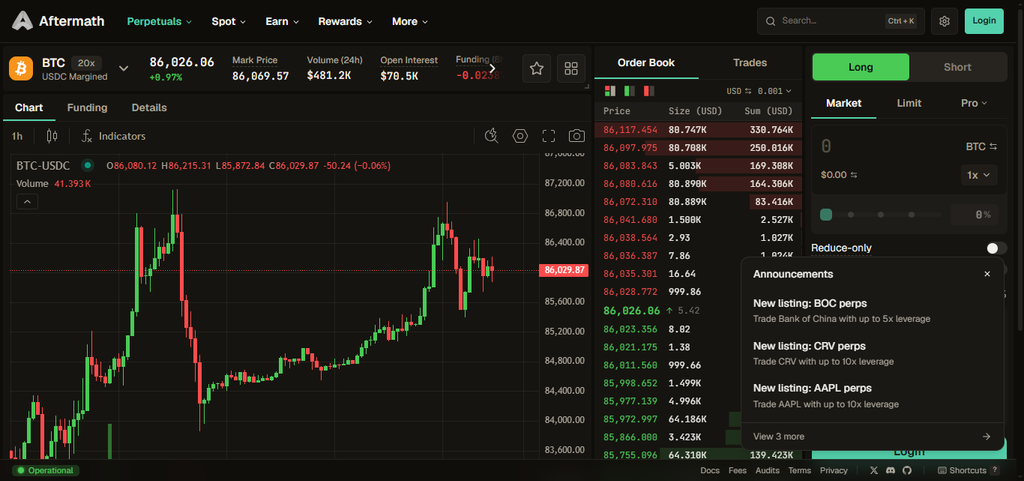Click the order size slider handle
1024x481 pixels.
point(826,214)
